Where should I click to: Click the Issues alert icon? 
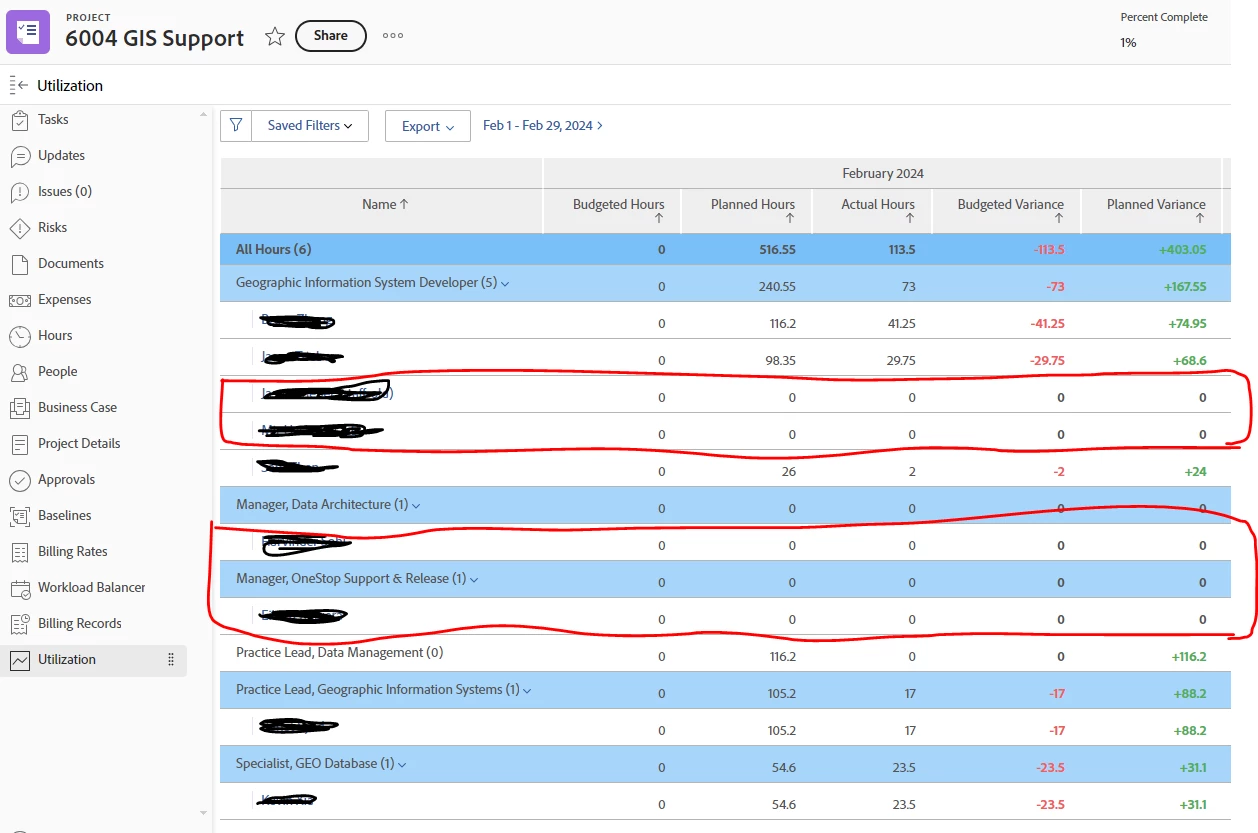[19, 192]
